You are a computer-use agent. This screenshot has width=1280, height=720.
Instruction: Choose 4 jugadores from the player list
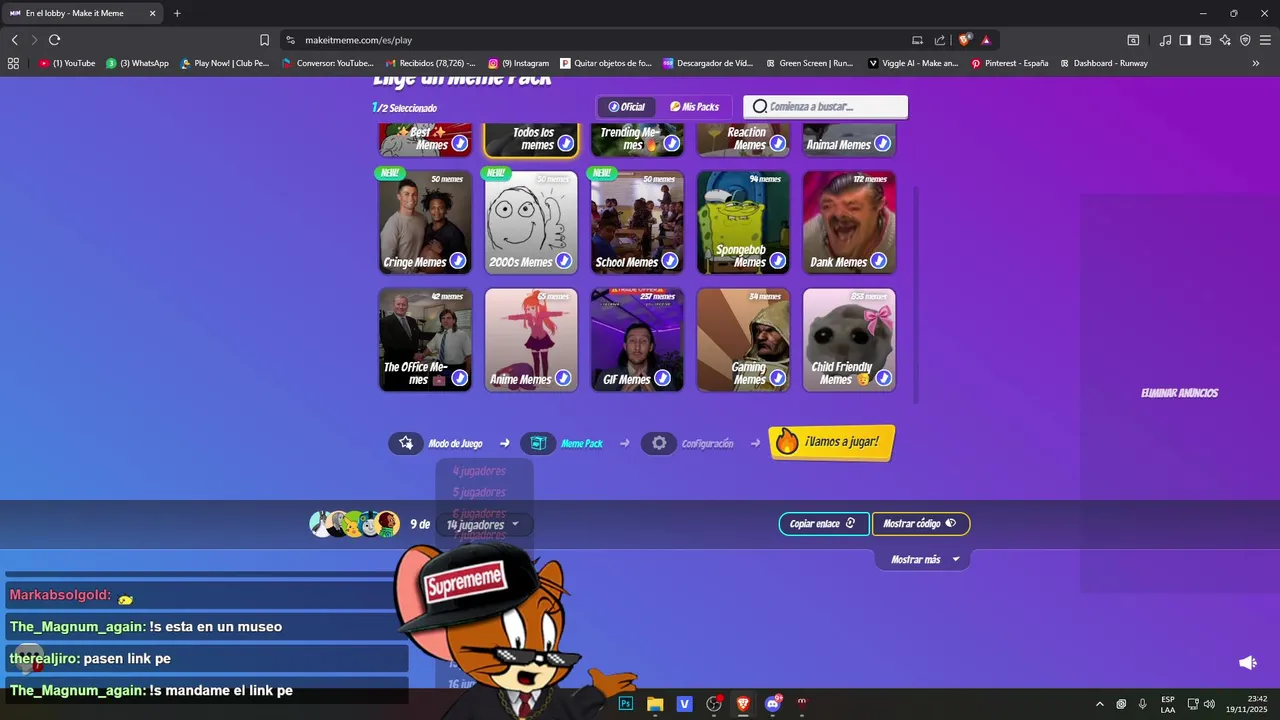(479, 471)
